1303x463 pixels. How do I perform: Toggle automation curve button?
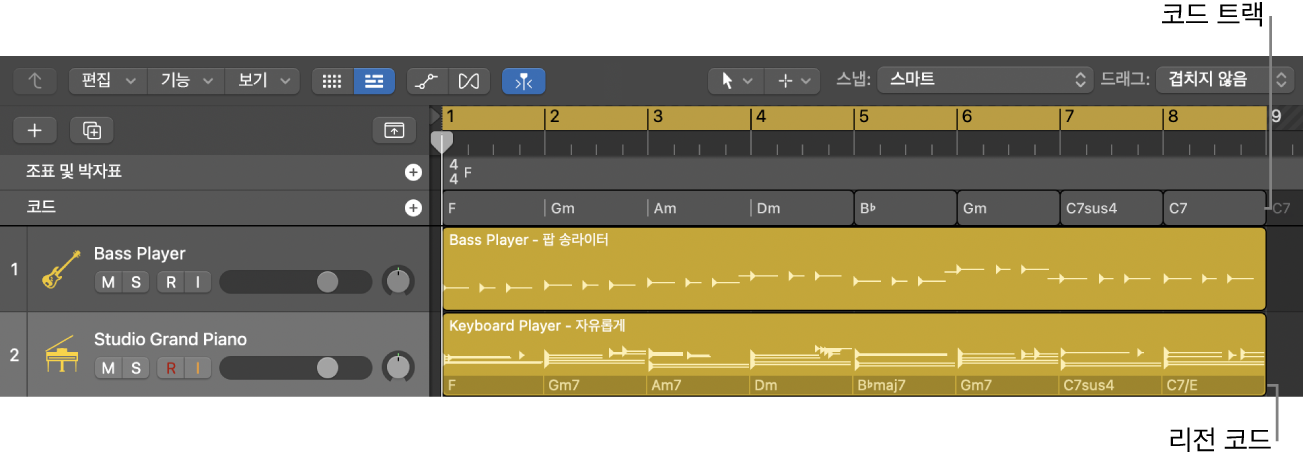coord(427,81)
